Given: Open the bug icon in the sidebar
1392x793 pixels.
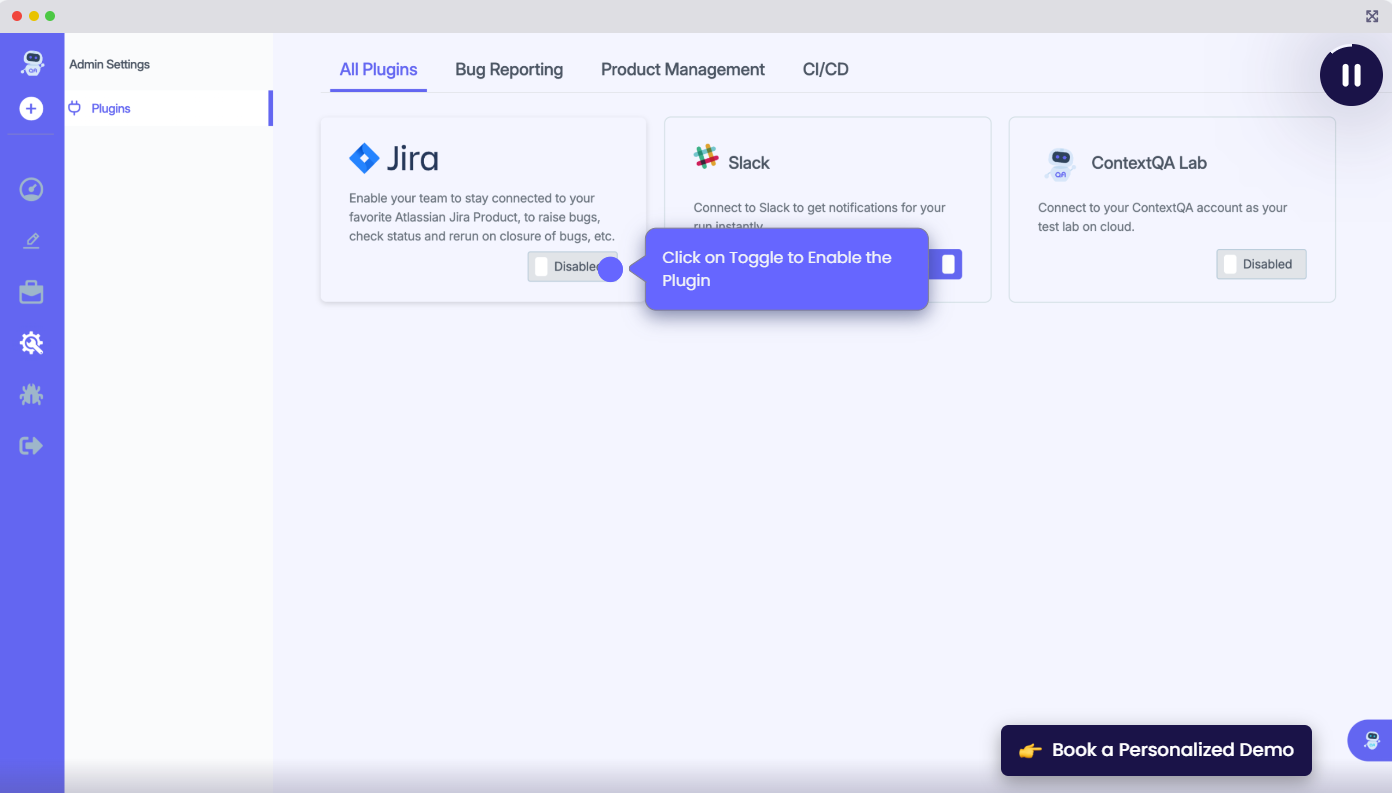Looking at the screenshot, I should coord(32,394).
